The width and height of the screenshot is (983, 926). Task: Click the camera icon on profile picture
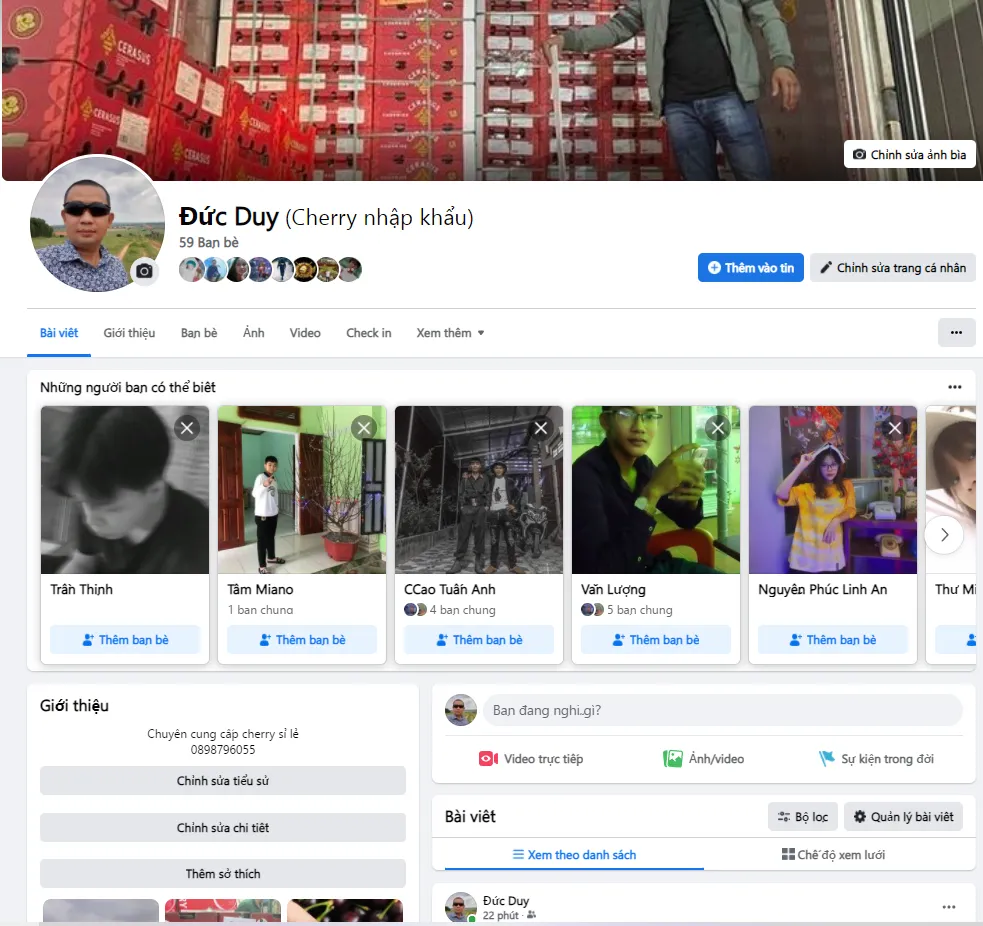tap(145, 271)
